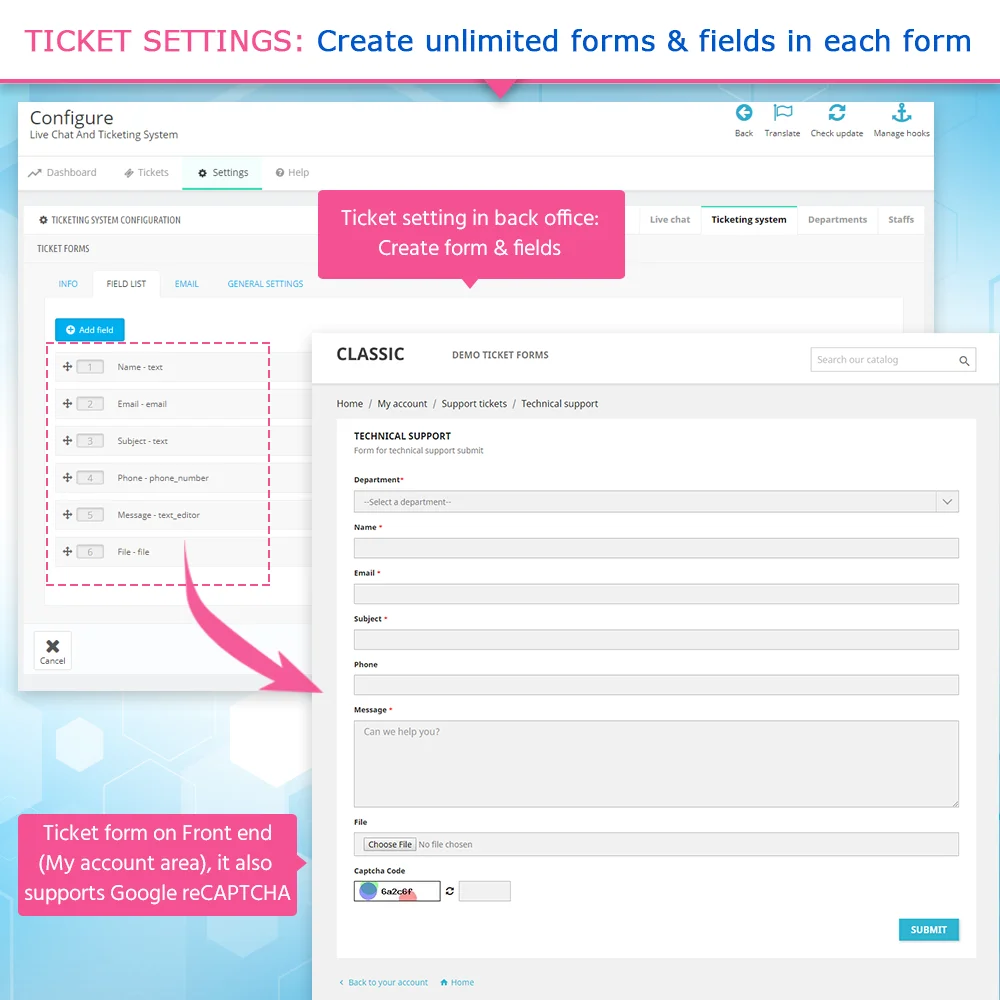Switch to the GENERAL SETTINGS tab
This screenshot has width=1000, height=1000.
(265, 283)
